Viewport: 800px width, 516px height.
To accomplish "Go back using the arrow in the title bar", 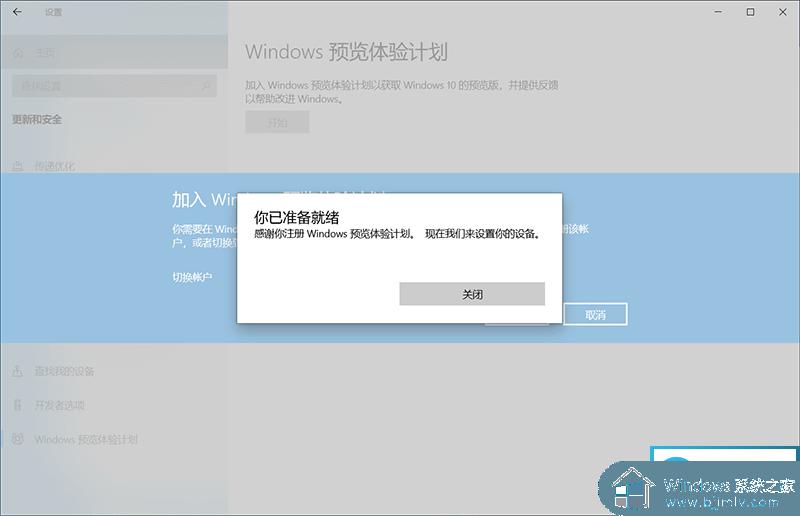I will 17,12.
